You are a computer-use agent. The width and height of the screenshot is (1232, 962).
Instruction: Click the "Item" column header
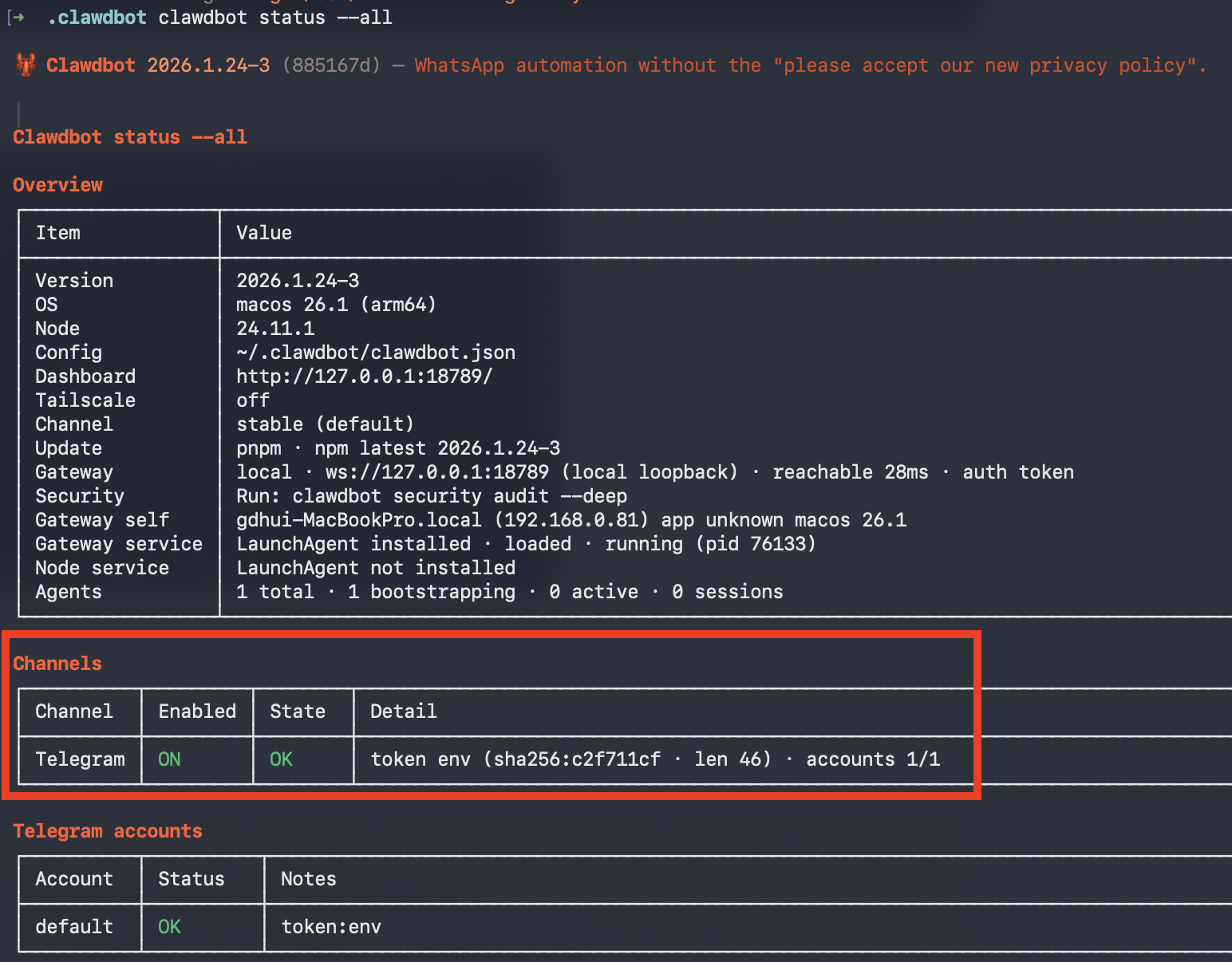coord(57,233)
